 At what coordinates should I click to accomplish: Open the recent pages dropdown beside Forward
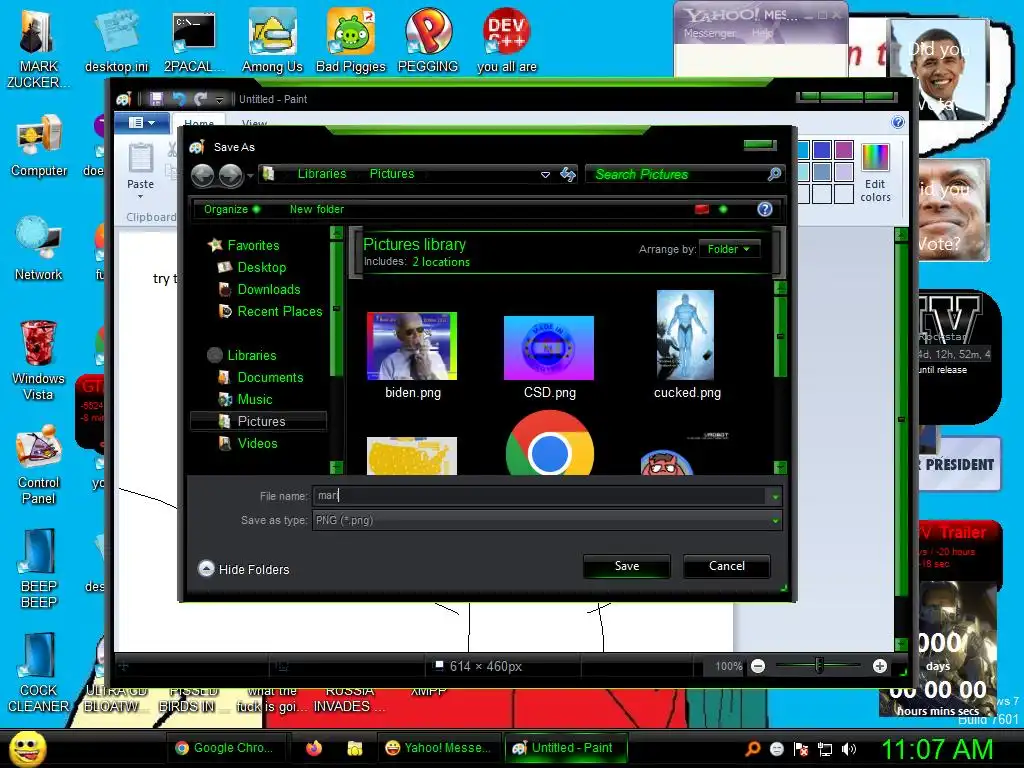click(250, 175)
